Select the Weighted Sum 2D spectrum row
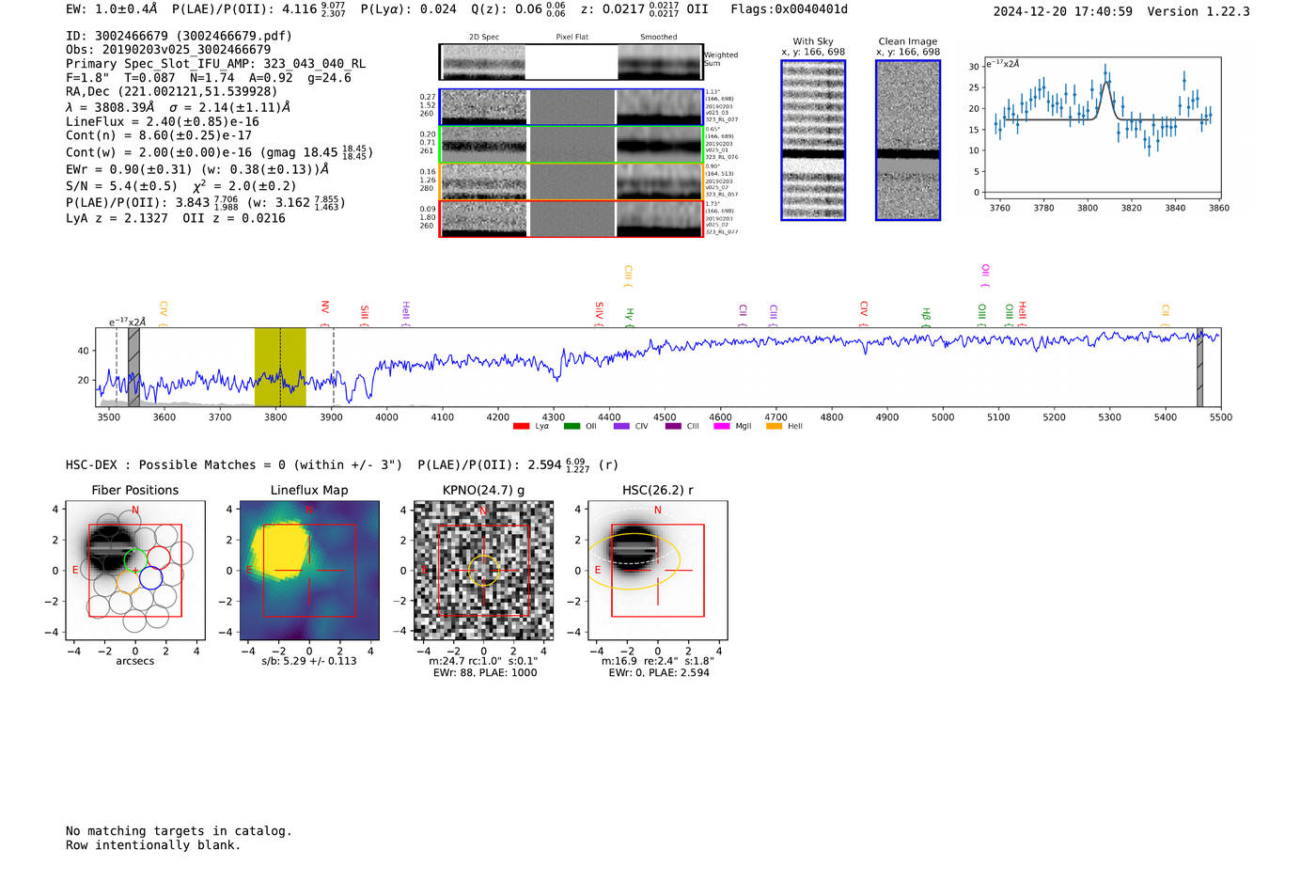Image resolution: width=1316 pixels, height=896 pixels. tap(572, 62)
